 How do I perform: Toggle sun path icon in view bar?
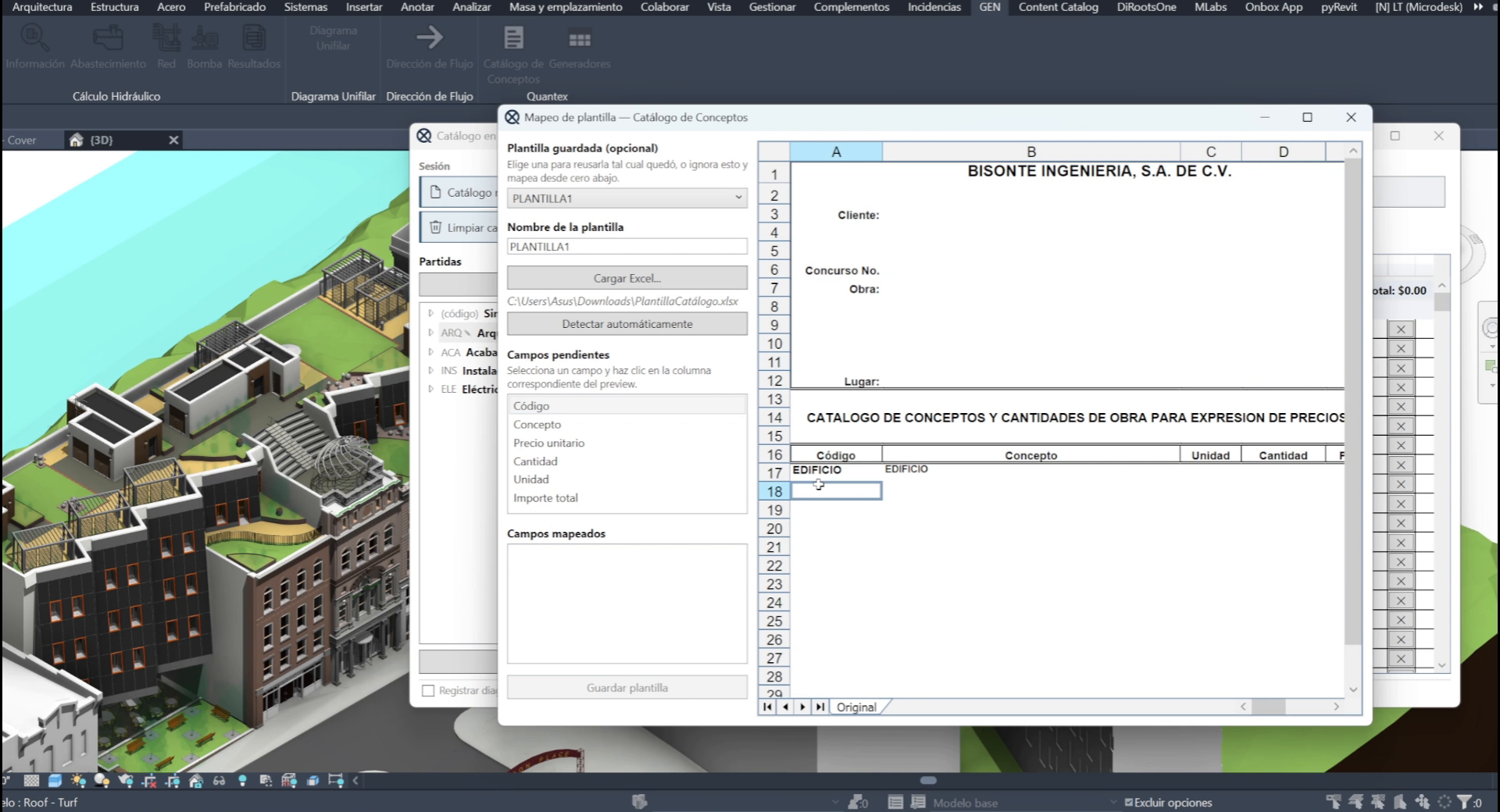[77, 780]
